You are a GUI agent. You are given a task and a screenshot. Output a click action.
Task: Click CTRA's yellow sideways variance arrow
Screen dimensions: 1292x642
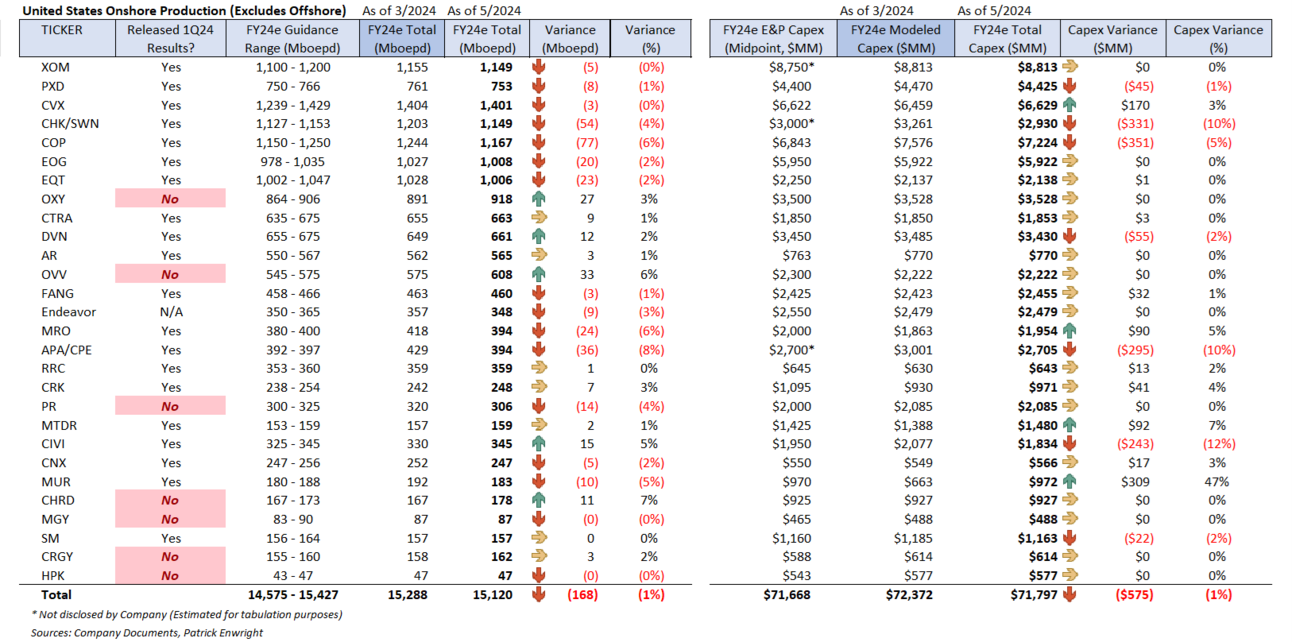[538, 218]
